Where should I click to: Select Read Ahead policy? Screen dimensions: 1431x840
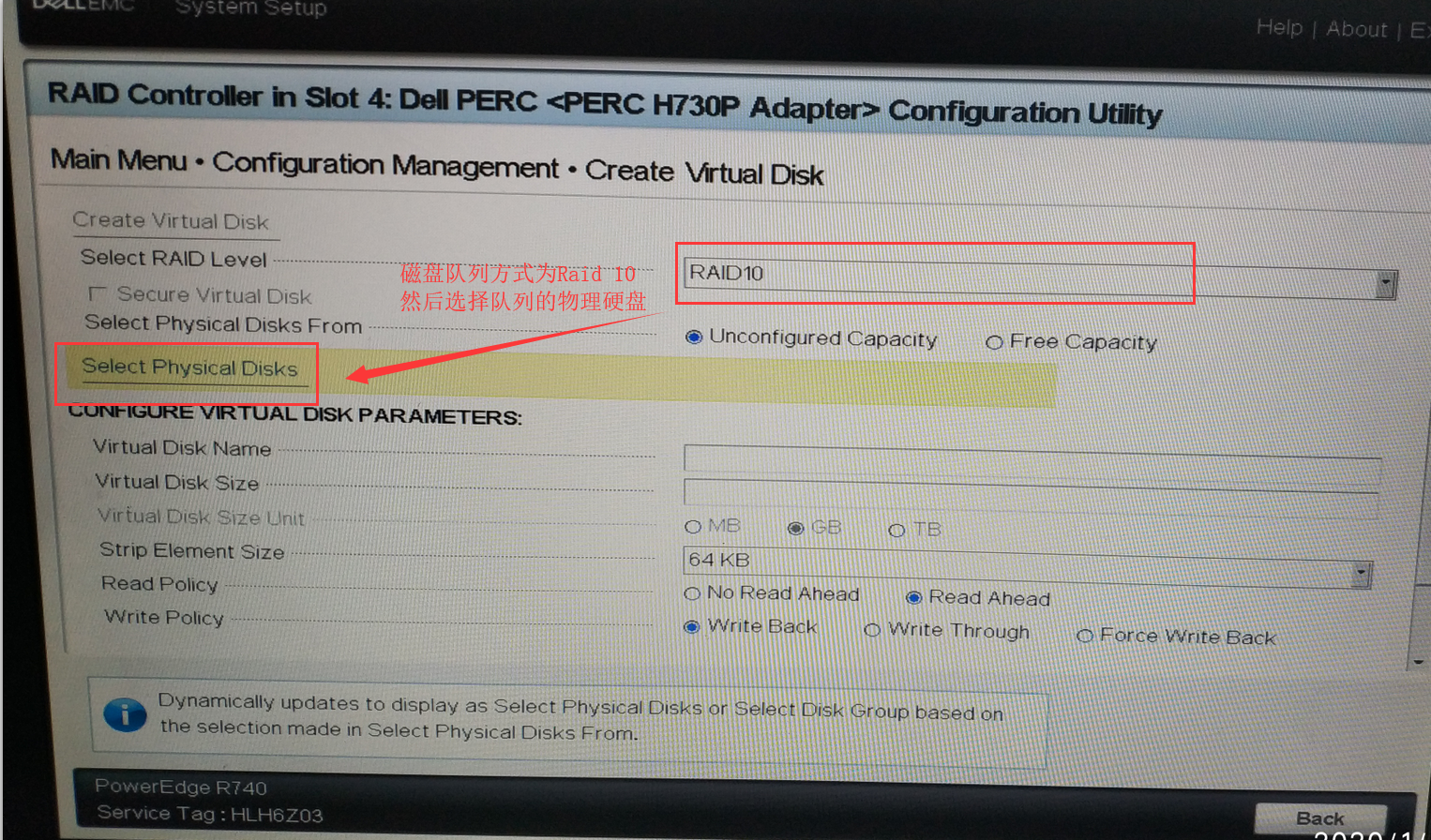(x=913, y=597)
